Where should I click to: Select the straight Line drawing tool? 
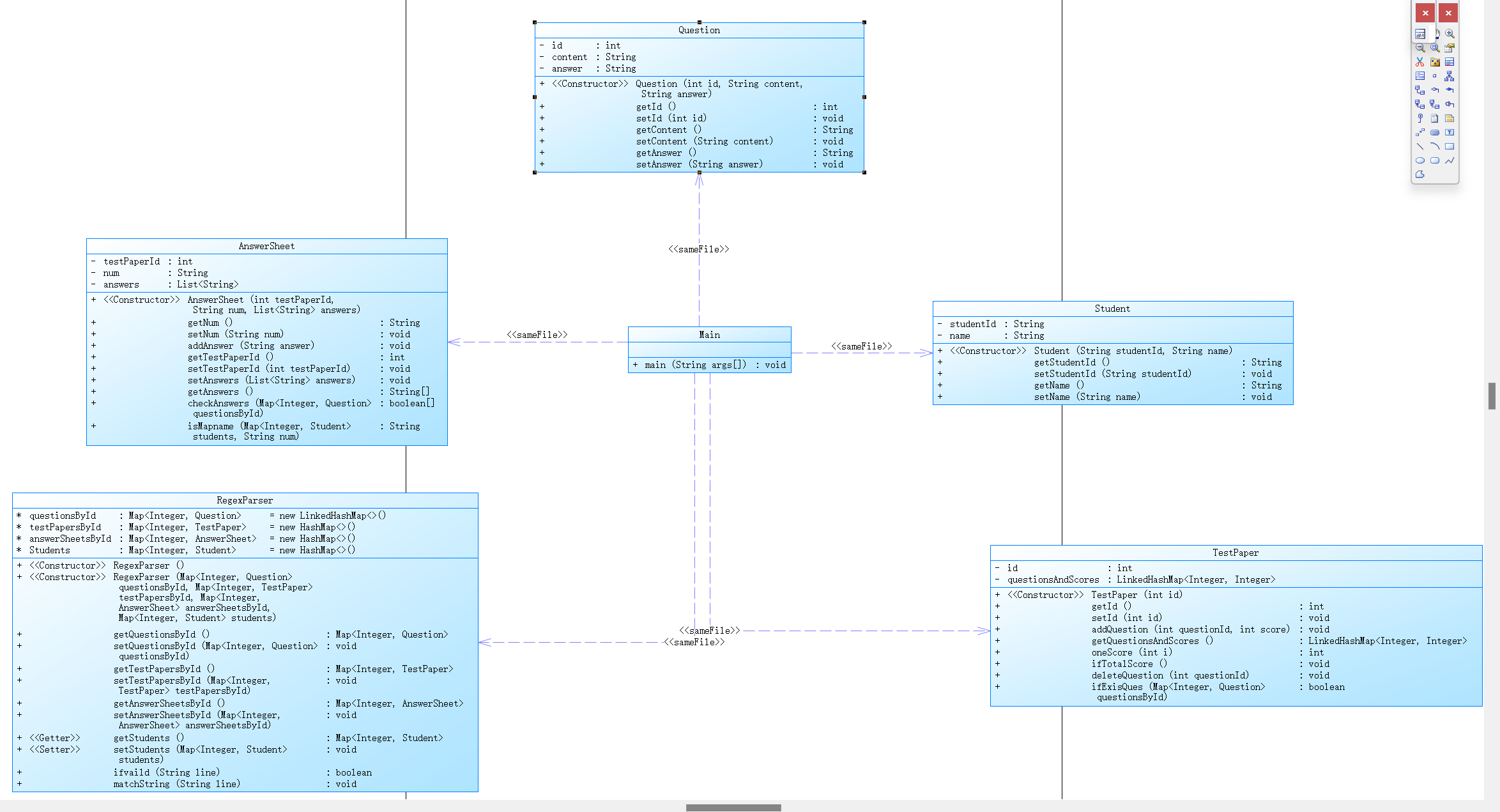point(1420,146)
